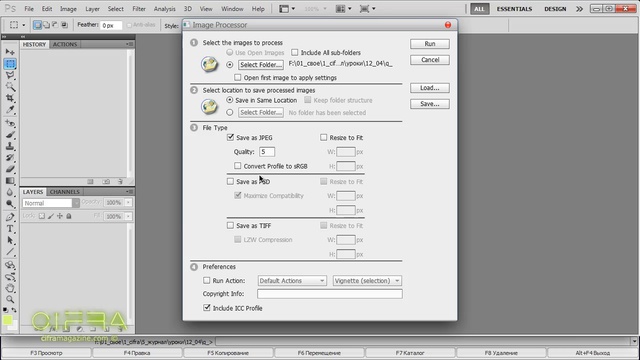Enable the Save as TIFF checkbox
This screenshot has width=640, height=360.
230,225
